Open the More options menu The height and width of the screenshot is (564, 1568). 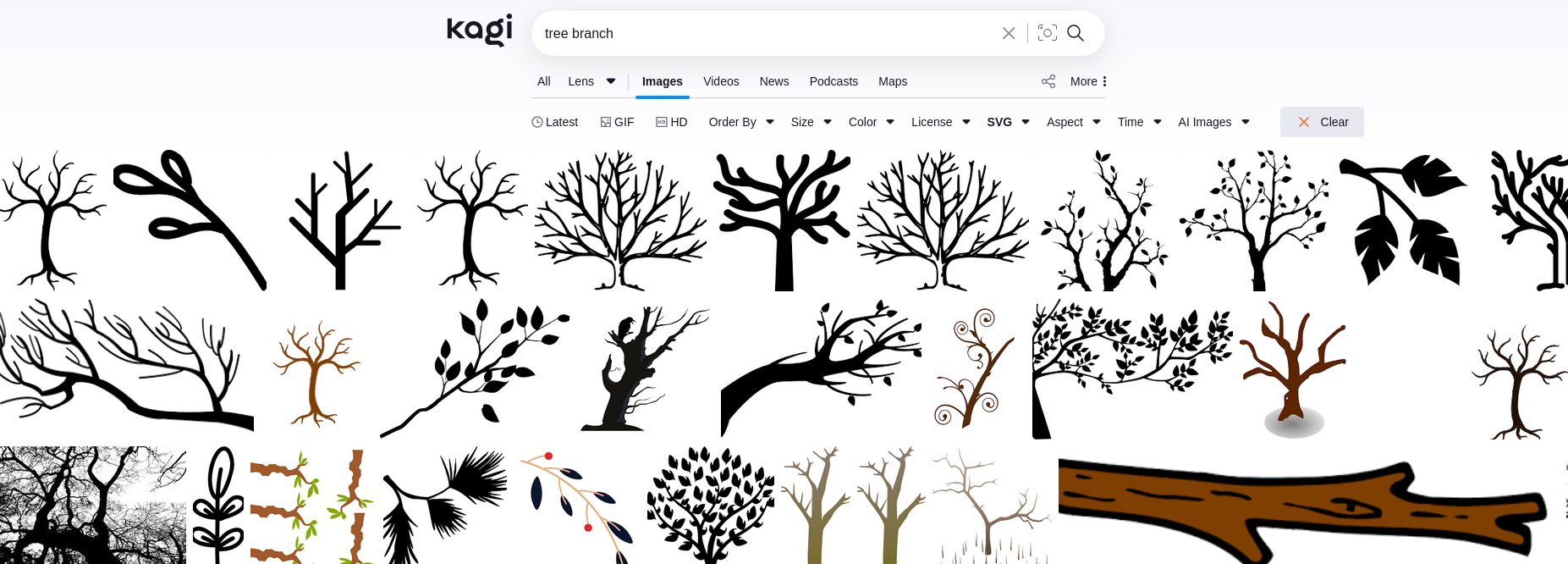coord(1088,81)
